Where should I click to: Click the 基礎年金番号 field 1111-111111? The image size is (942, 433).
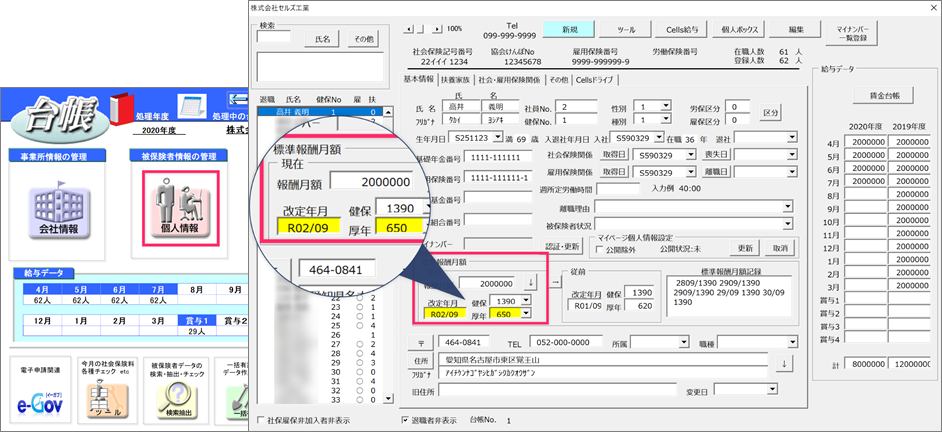click(498, 157)
